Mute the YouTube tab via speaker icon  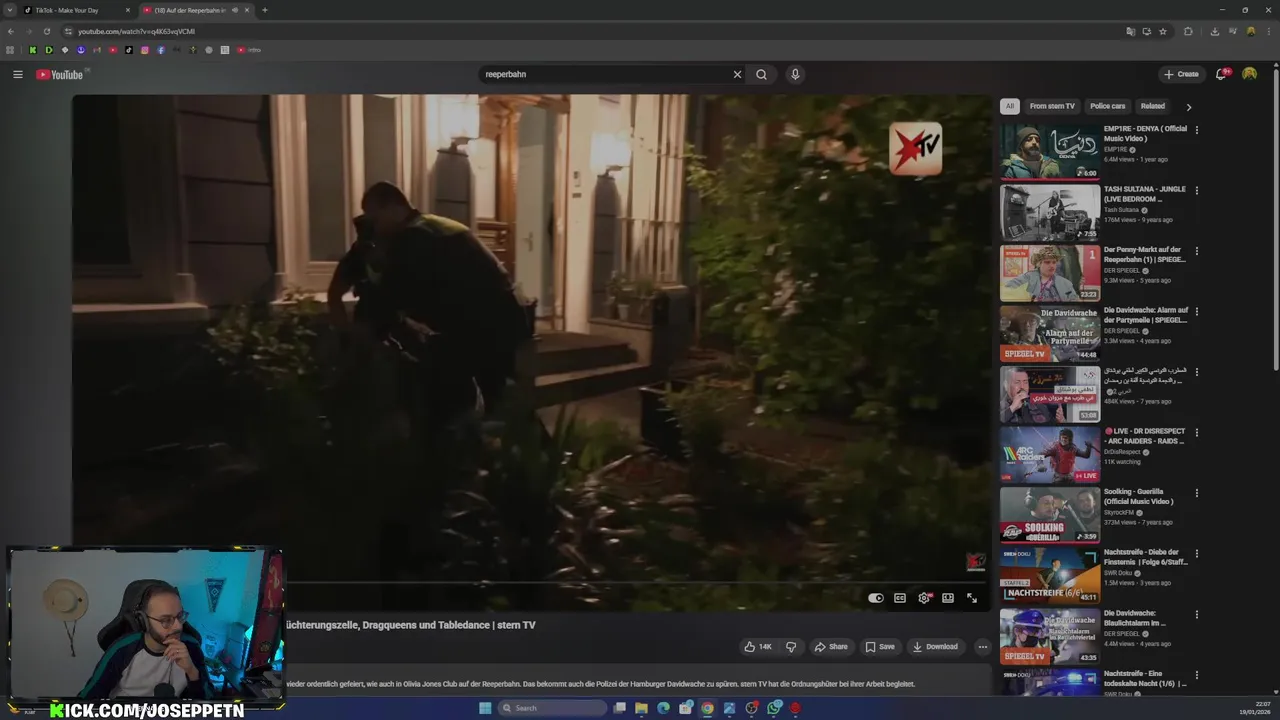[235, 10]
